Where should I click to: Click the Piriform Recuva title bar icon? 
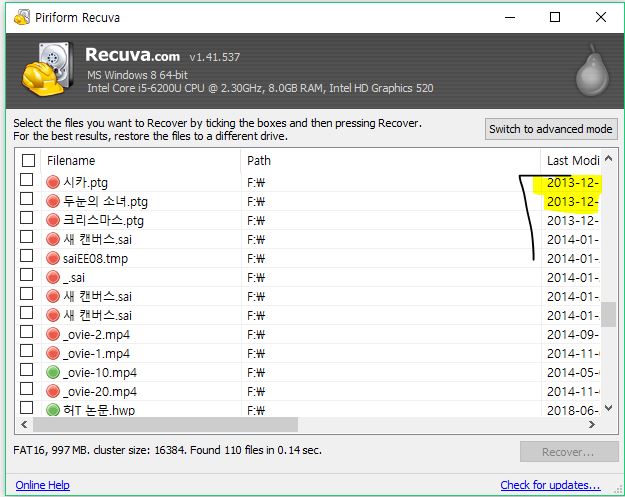[x=22, y=18]
